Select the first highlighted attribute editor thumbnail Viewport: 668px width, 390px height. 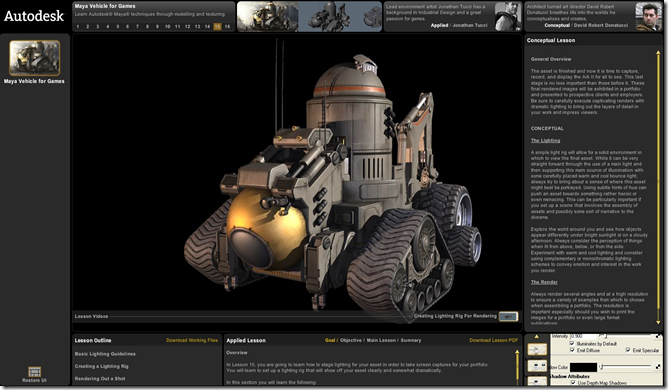537,349
